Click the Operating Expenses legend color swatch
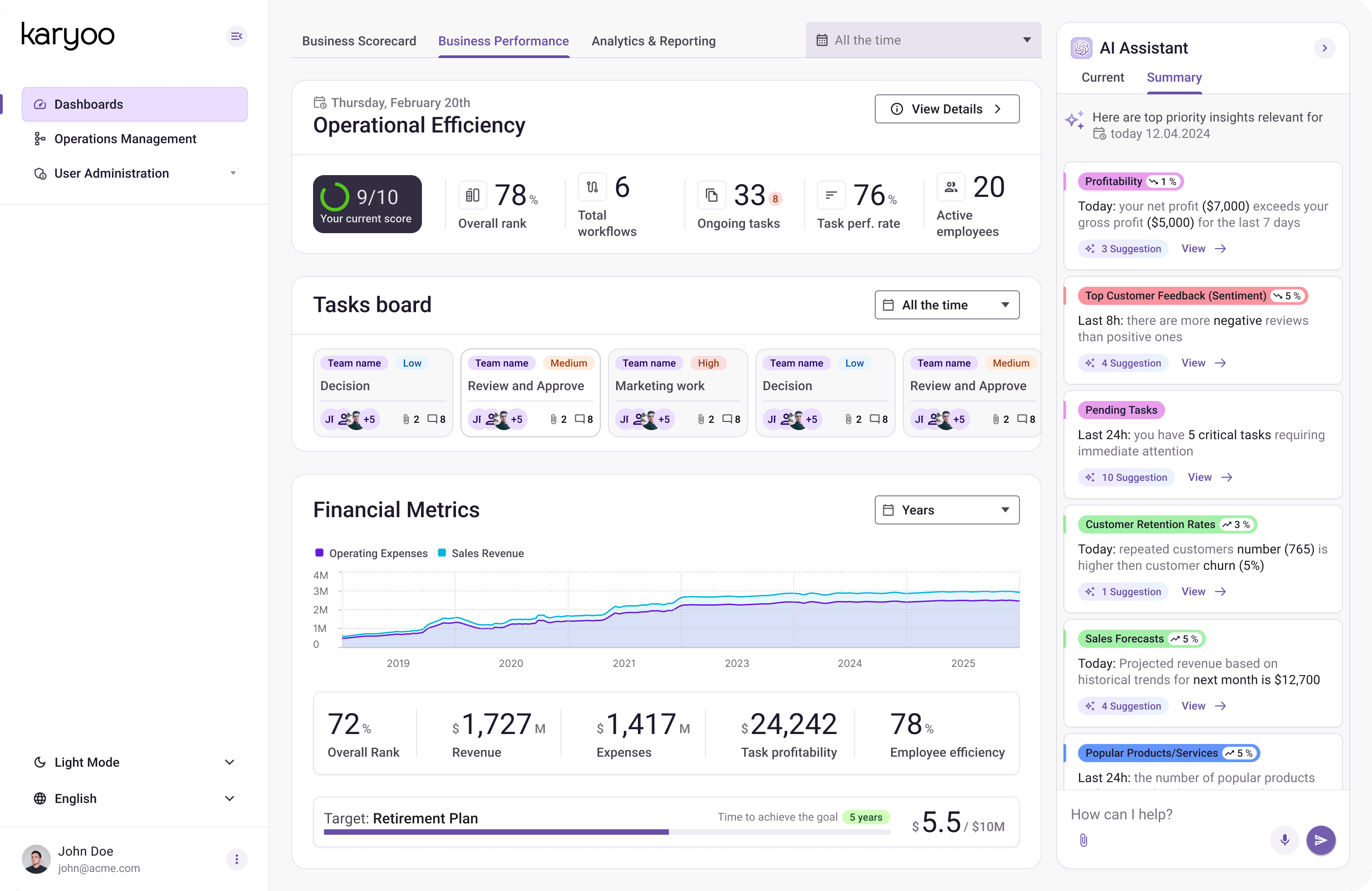The height and width of the screenshot is (891, 1372). tap(319, 553)
